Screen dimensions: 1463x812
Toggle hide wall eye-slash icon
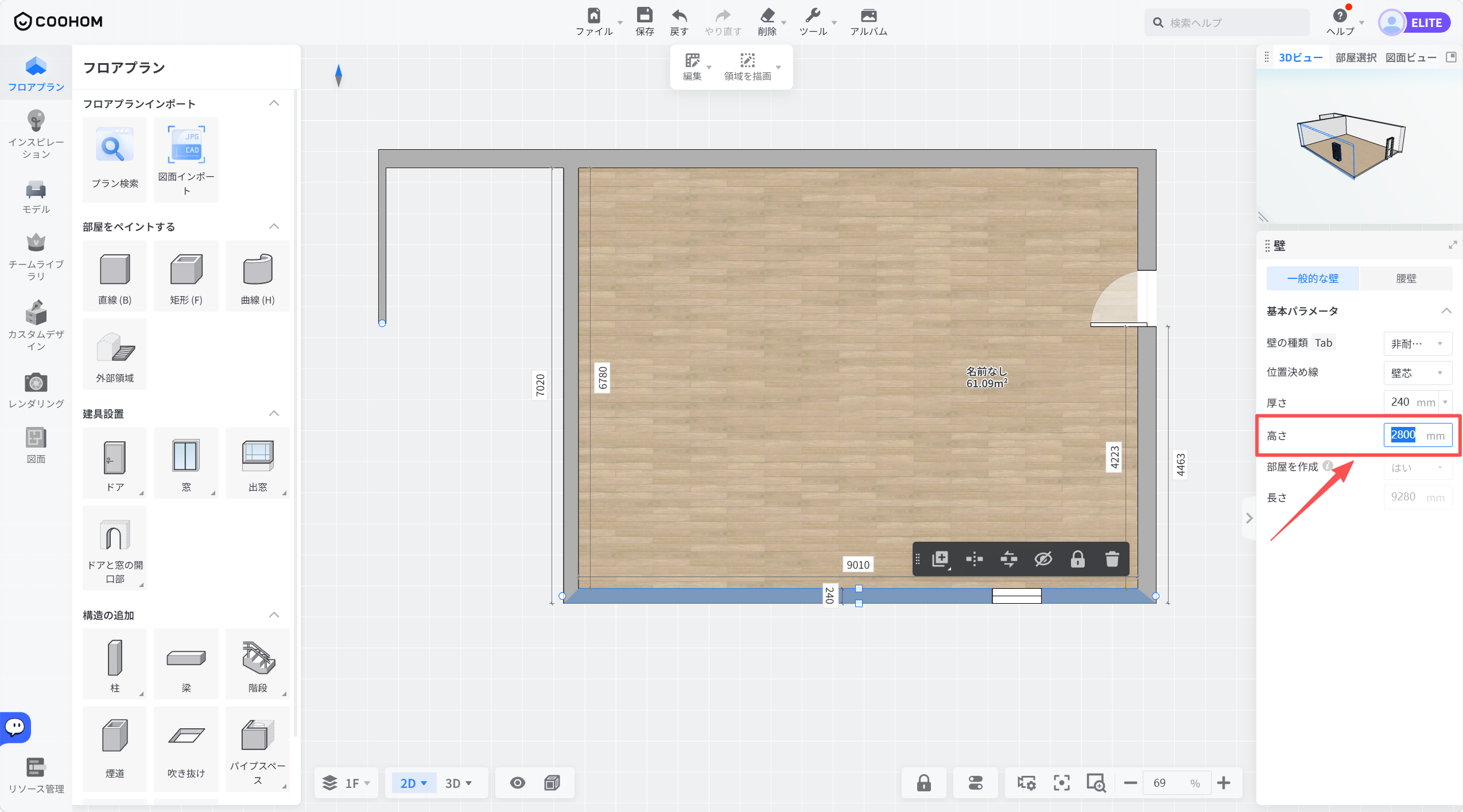(x=1043, y=559)
